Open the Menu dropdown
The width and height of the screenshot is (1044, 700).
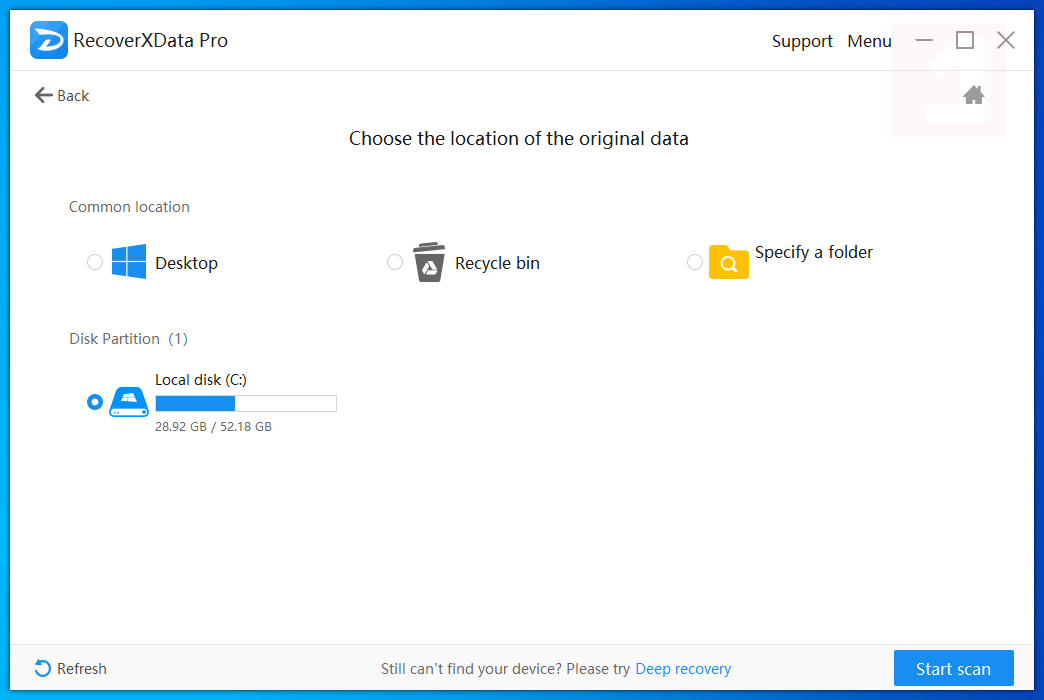(869, 41)
